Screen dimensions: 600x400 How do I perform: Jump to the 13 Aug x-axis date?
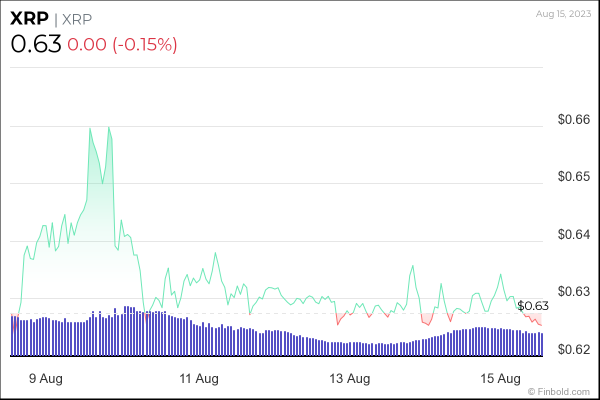tap(350, 378)
